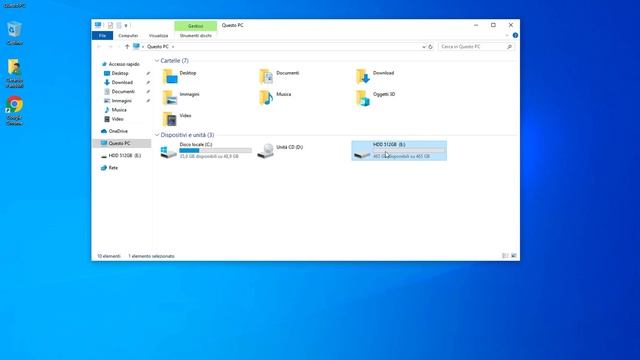Switch to details view in status bar
The image size is (640, 360).
(505, 256)
